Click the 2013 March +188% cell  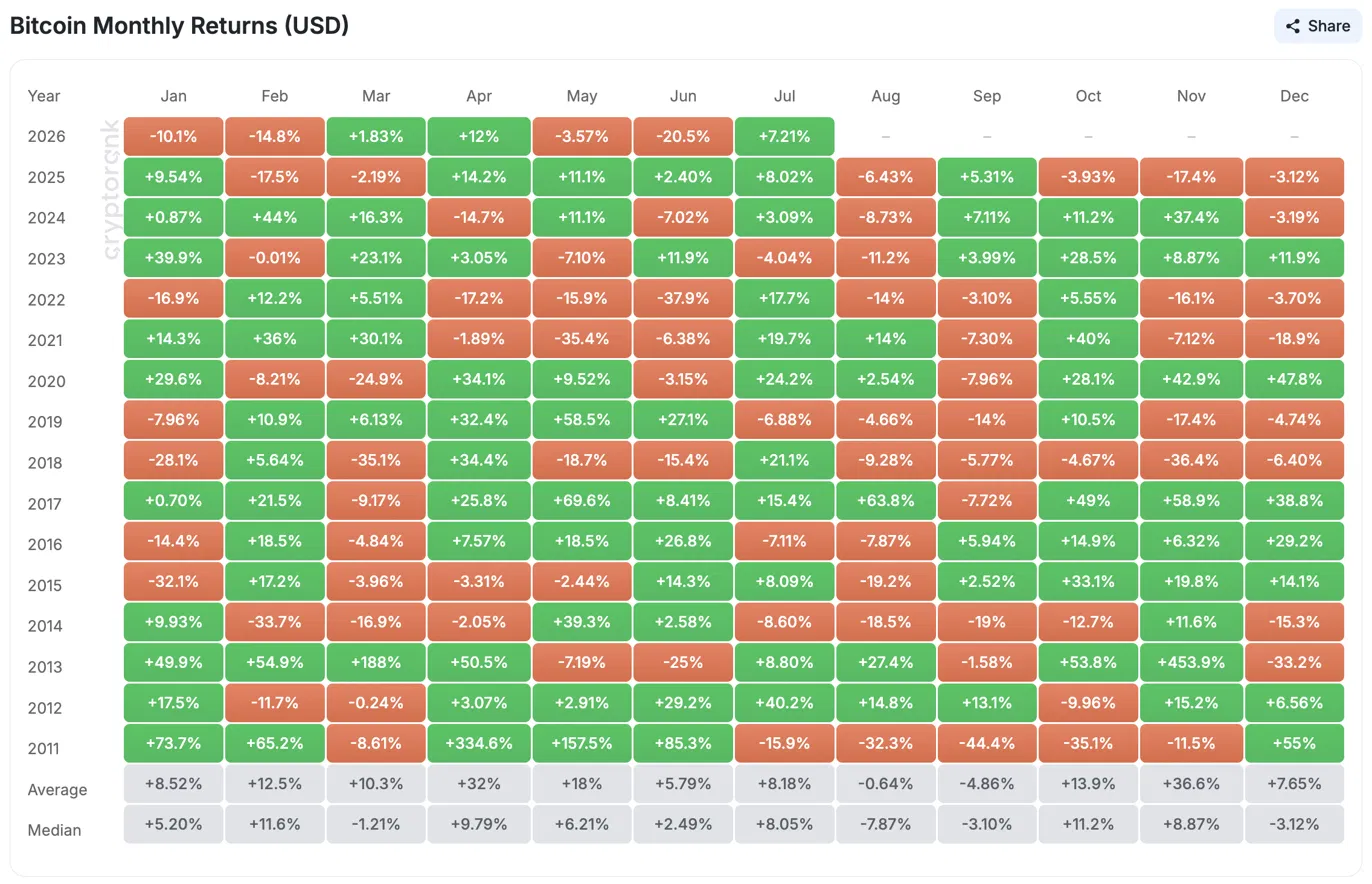click(377, 662)
